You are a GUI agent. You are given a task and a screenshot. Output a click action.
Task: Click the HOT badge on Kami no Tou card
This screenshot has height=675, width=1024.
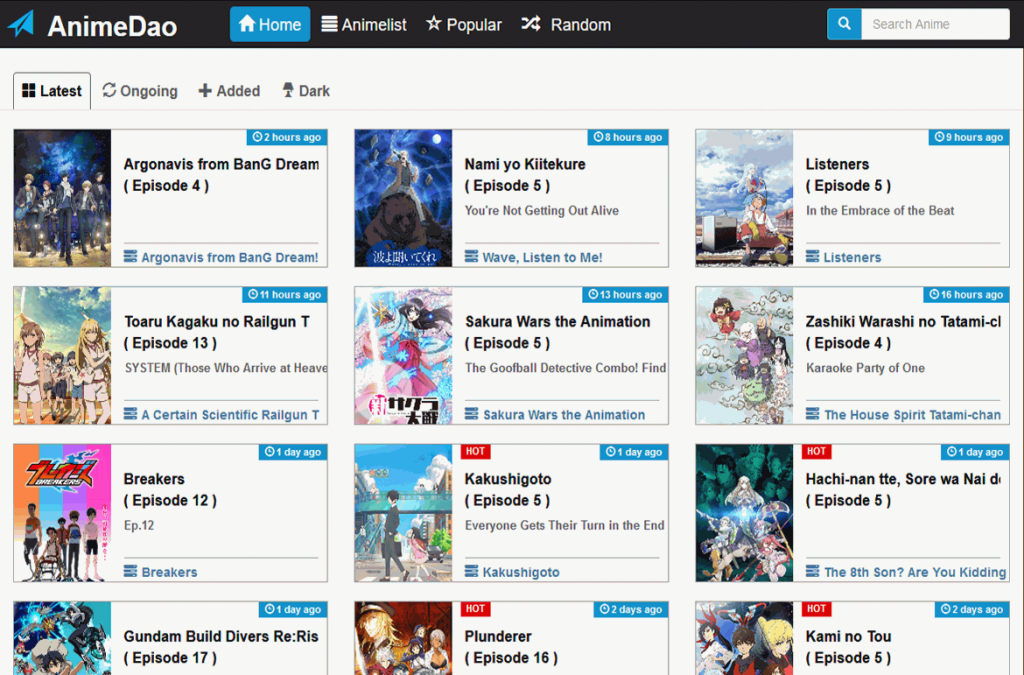816,608
